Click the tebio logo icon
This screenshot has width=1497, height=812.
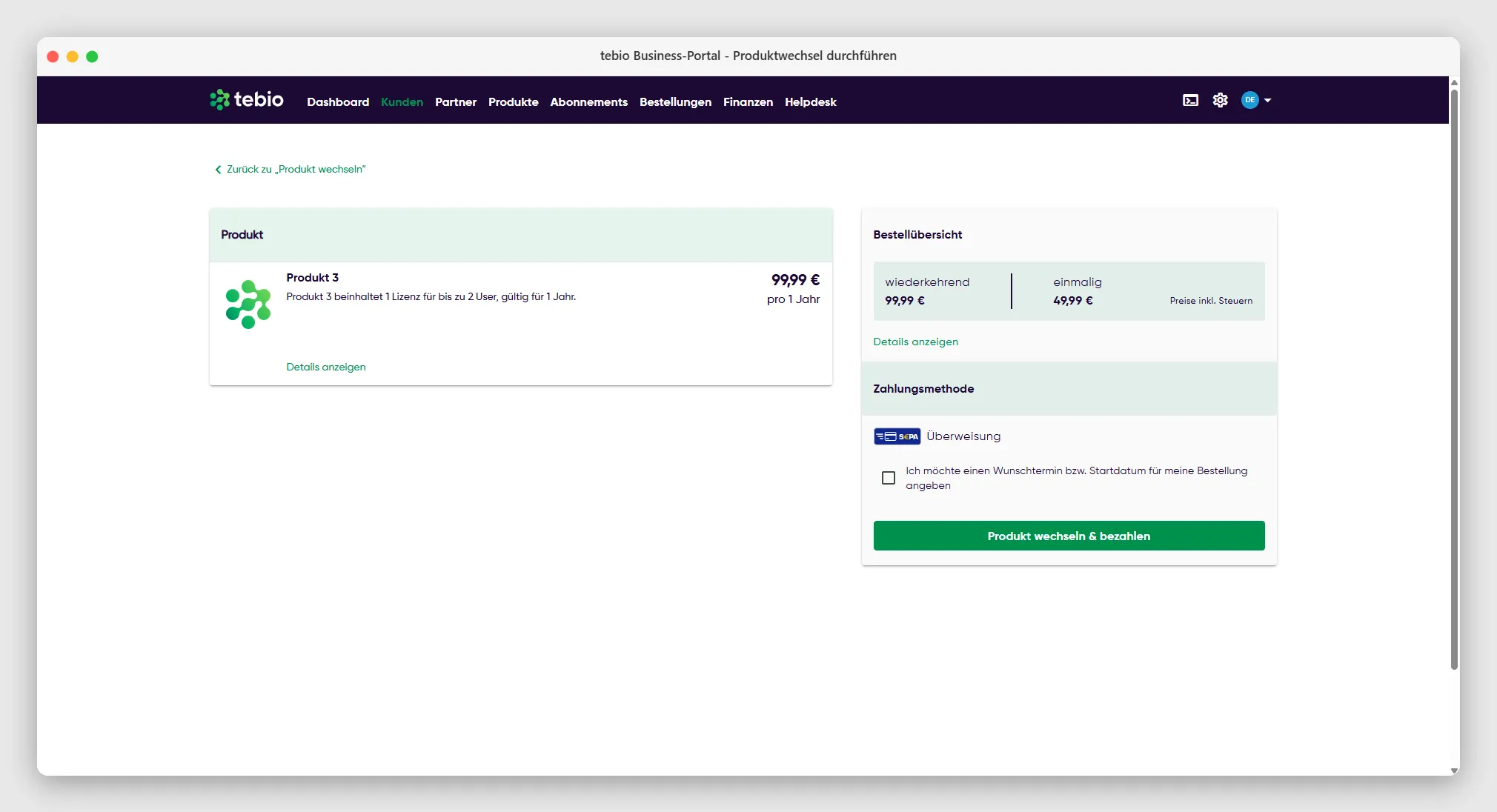[219, 99]
